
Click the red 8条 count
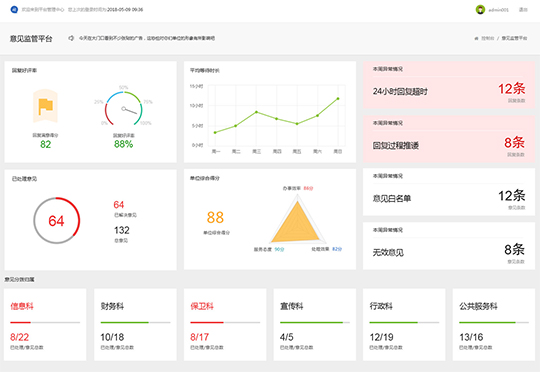[515, 142]
